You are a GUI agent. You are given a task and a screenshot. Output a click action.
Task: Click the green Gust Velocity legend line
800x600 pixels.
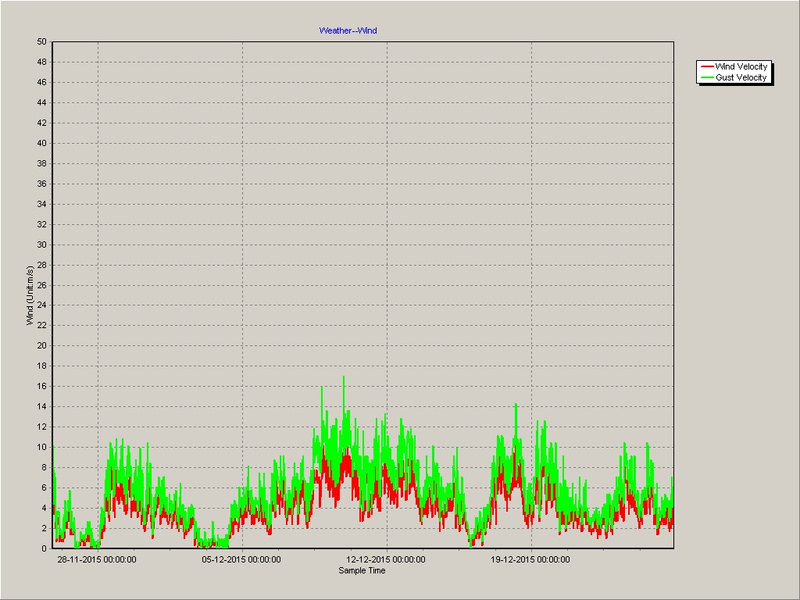(x=707, y=78)
